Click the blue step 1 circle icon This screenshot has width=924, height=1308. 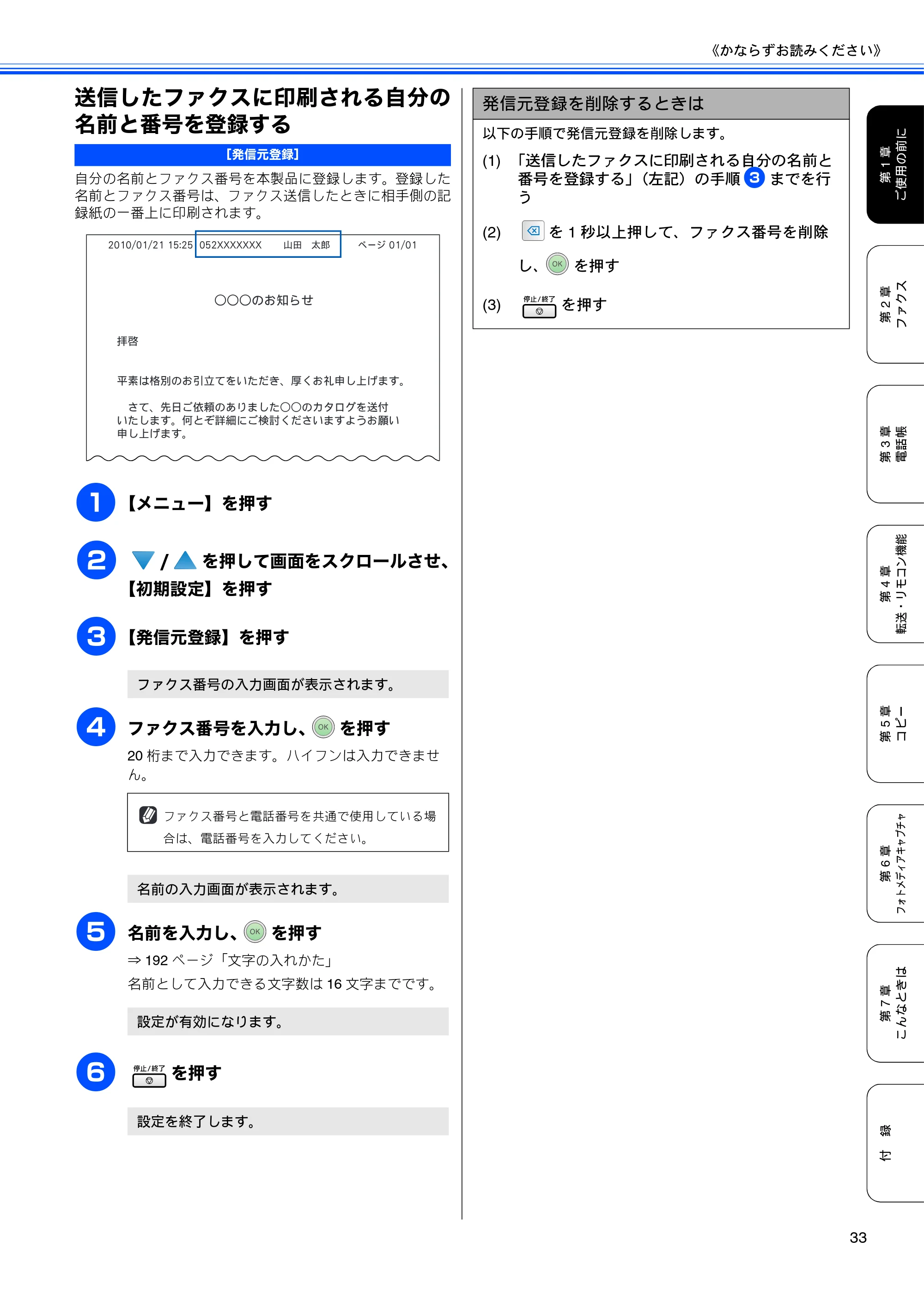point(96,503)
